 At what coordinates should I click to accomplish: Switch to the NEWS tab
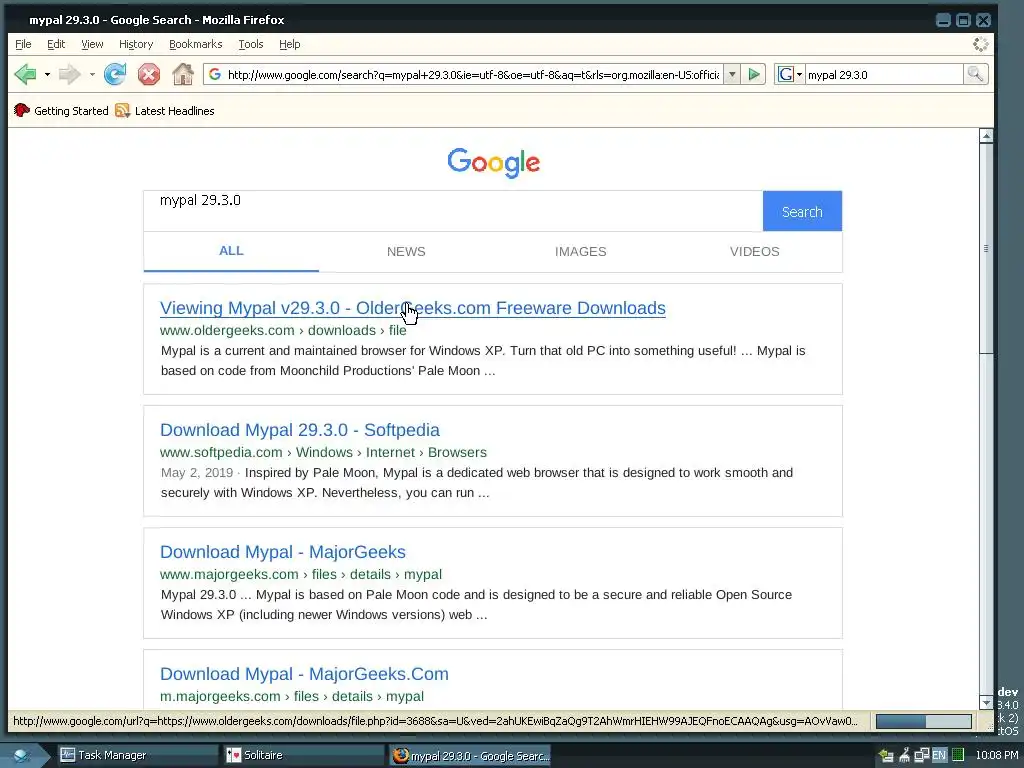[x=406, y=251]
